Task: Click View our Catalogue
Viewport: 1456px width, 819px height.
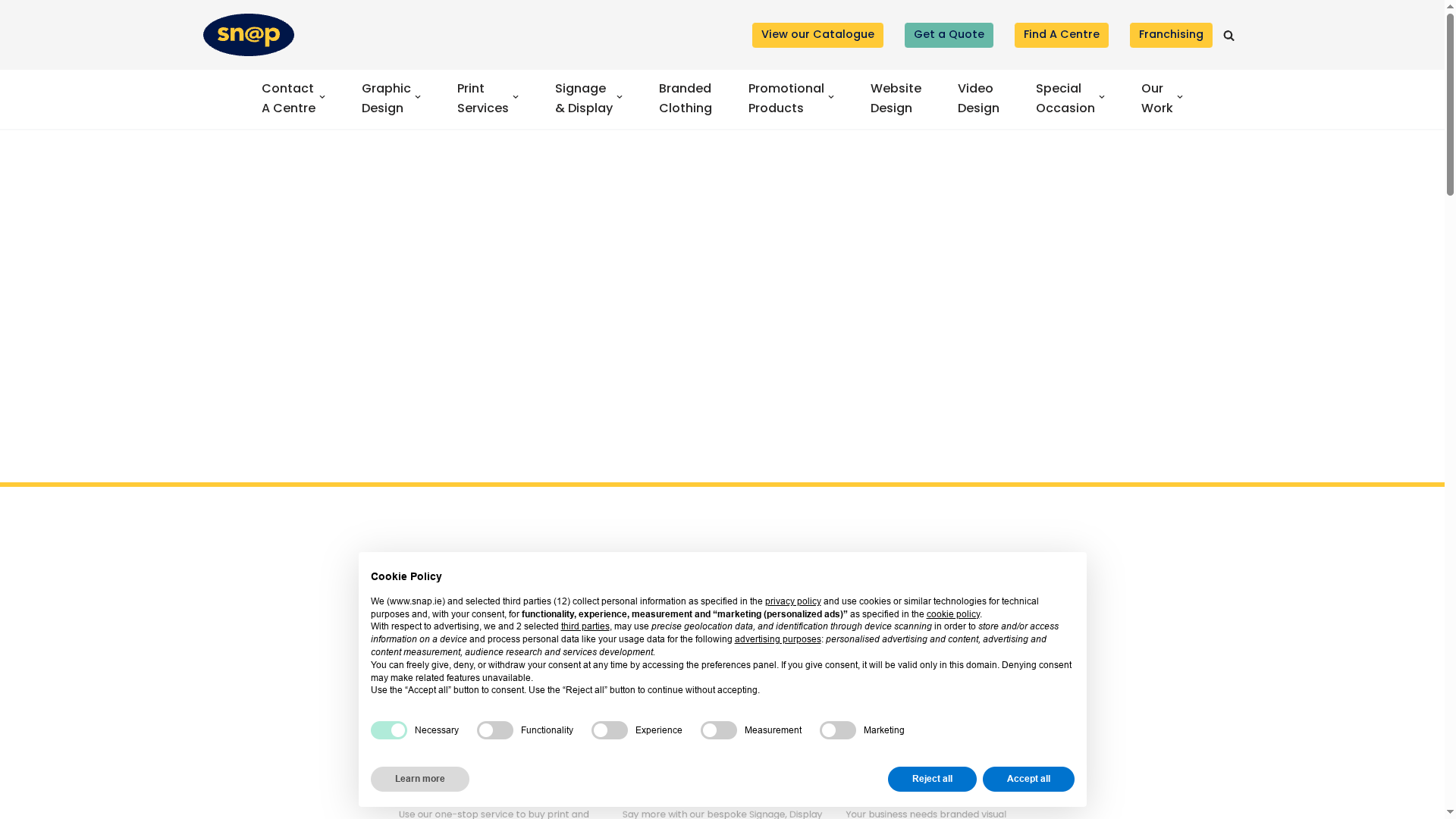Action: [x=817, y=35]
